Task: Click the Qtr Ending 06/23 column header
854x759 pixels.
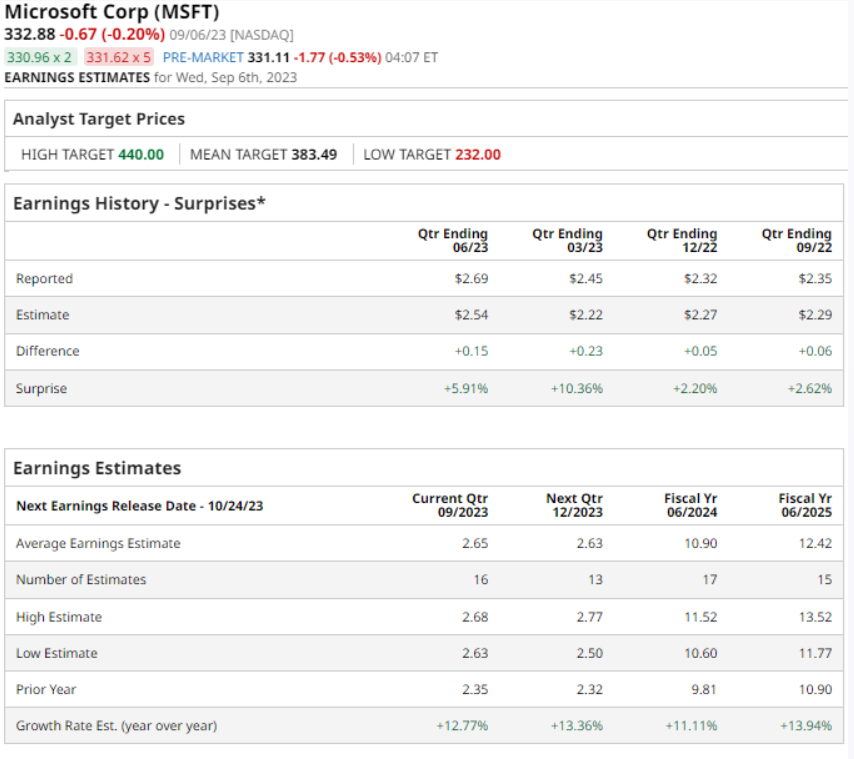Action: [453, 240]
